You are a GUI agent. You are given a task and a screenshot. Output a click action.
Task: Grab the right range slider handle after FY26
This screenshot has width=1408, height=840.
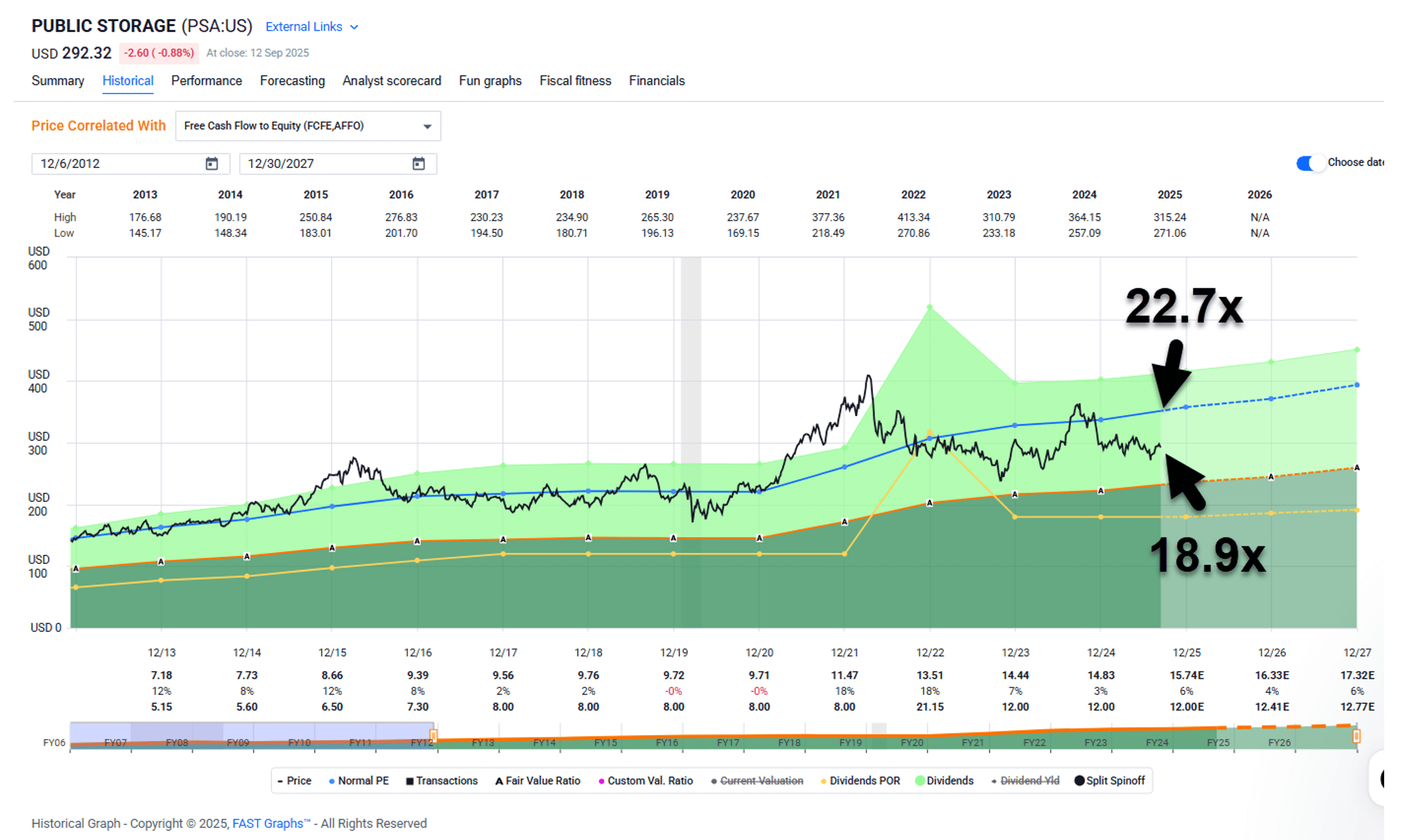[1357, 735]
